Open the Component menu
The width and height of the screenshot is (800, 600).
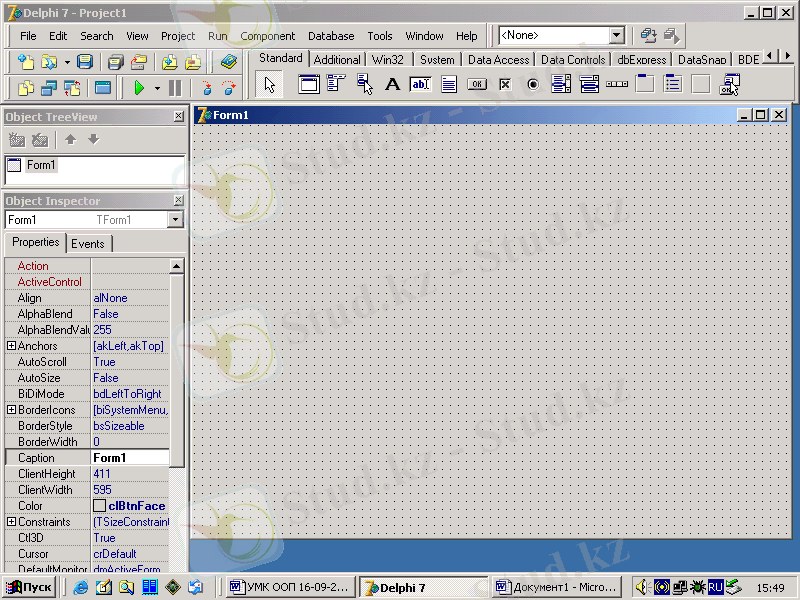[x=267, y=36]
